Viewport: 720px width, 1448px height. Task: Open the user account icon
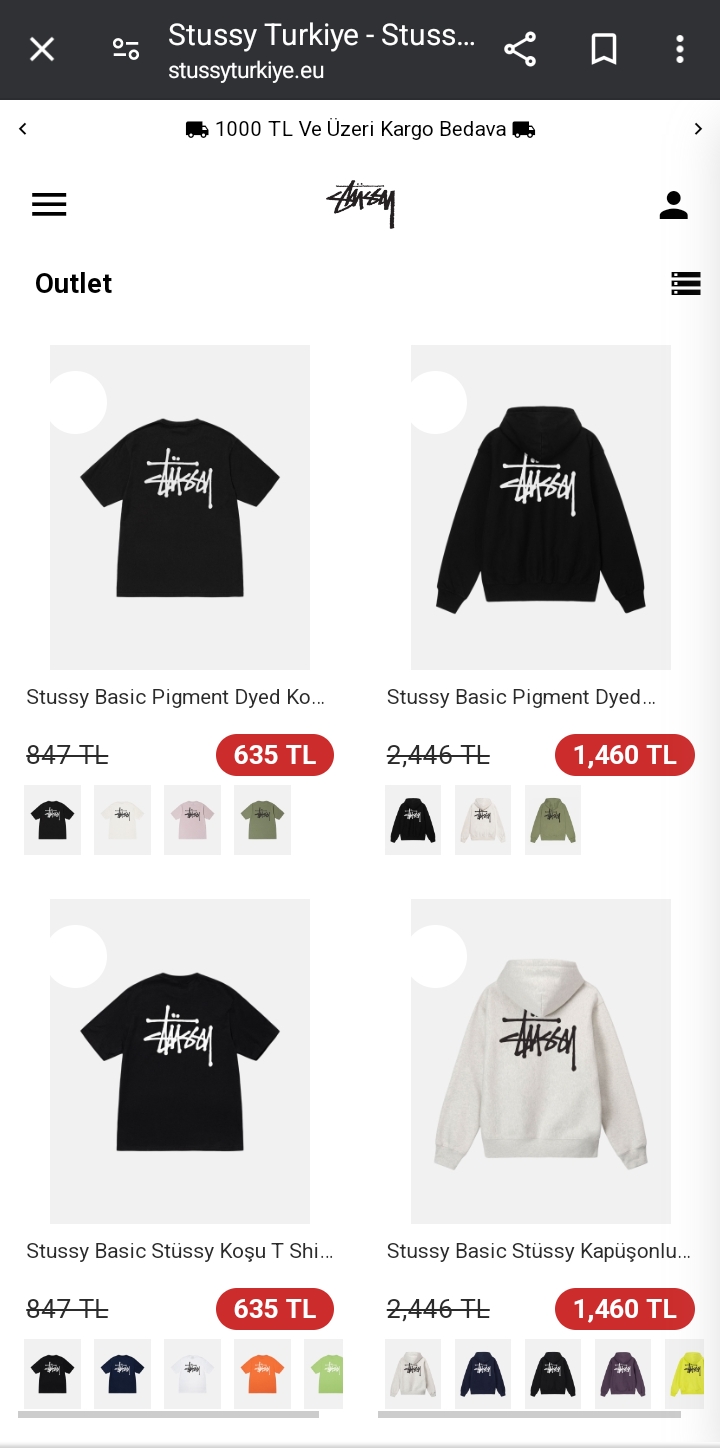[674, 205]
